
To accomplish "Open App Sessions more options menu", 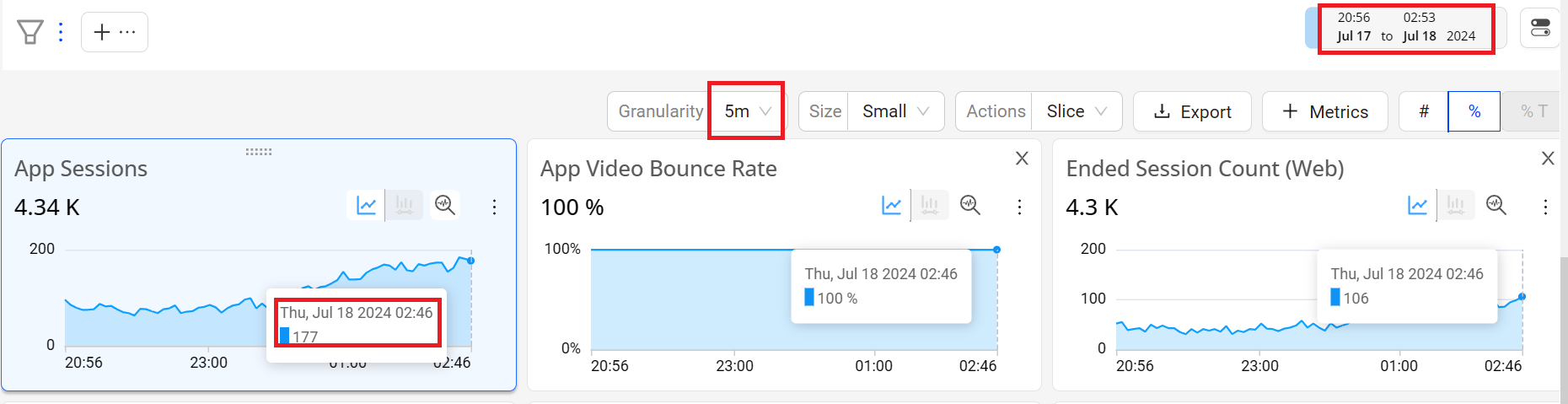I will point(494,207).
